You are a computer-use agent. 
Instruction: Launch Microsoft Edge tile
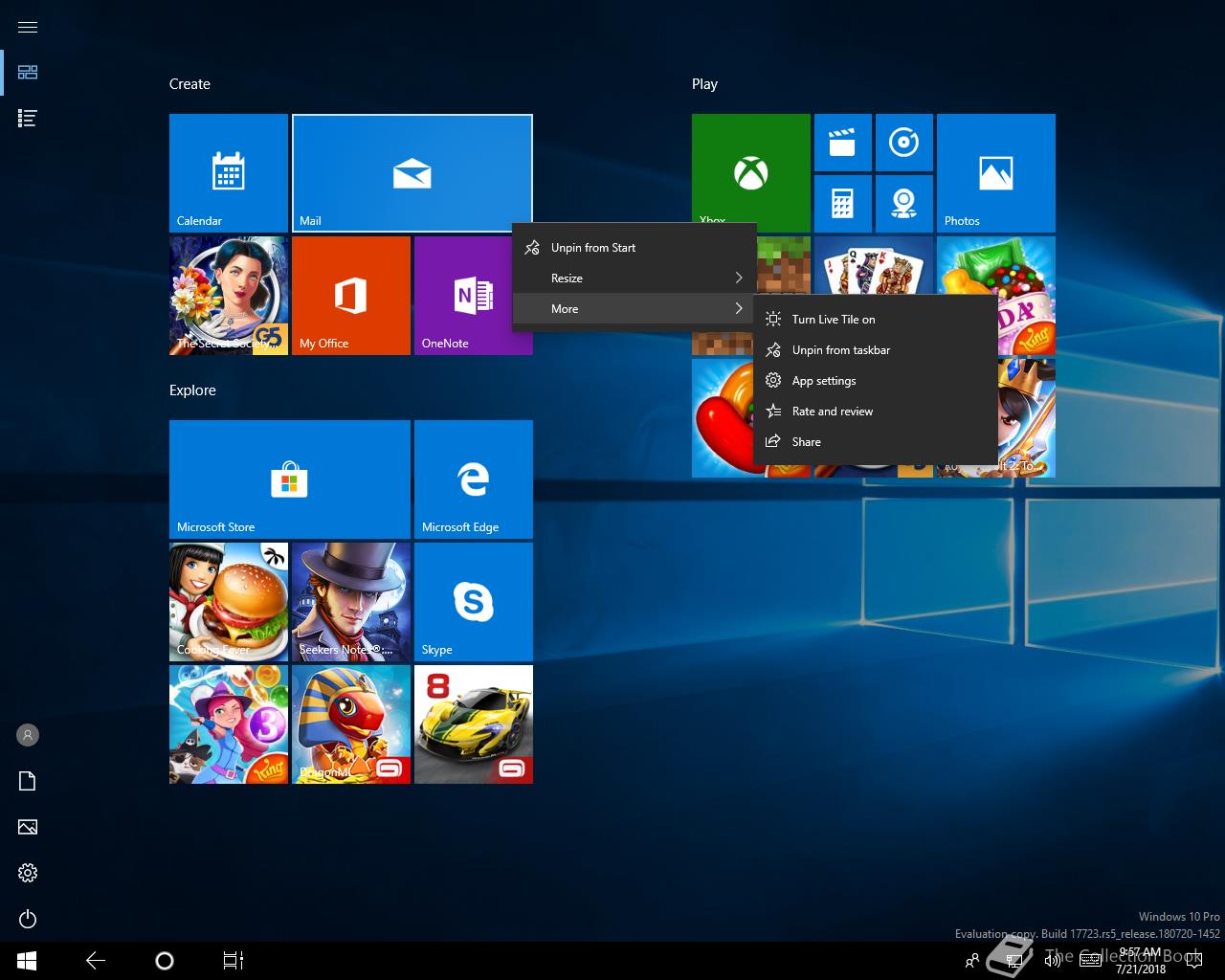point(474,479)
